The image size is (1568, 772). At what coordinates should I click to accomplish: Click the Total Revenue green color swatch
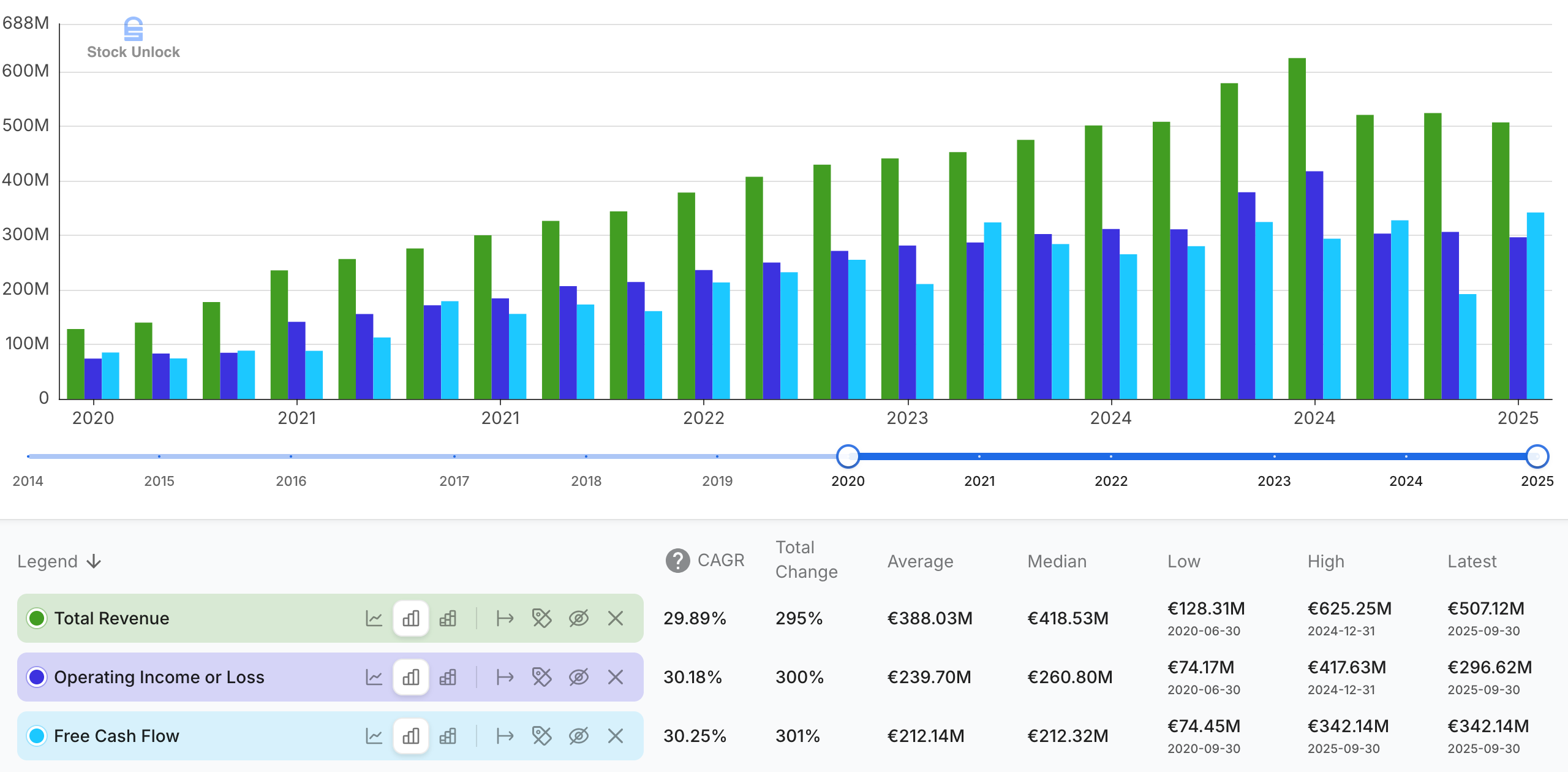click(x=37, y=618)
